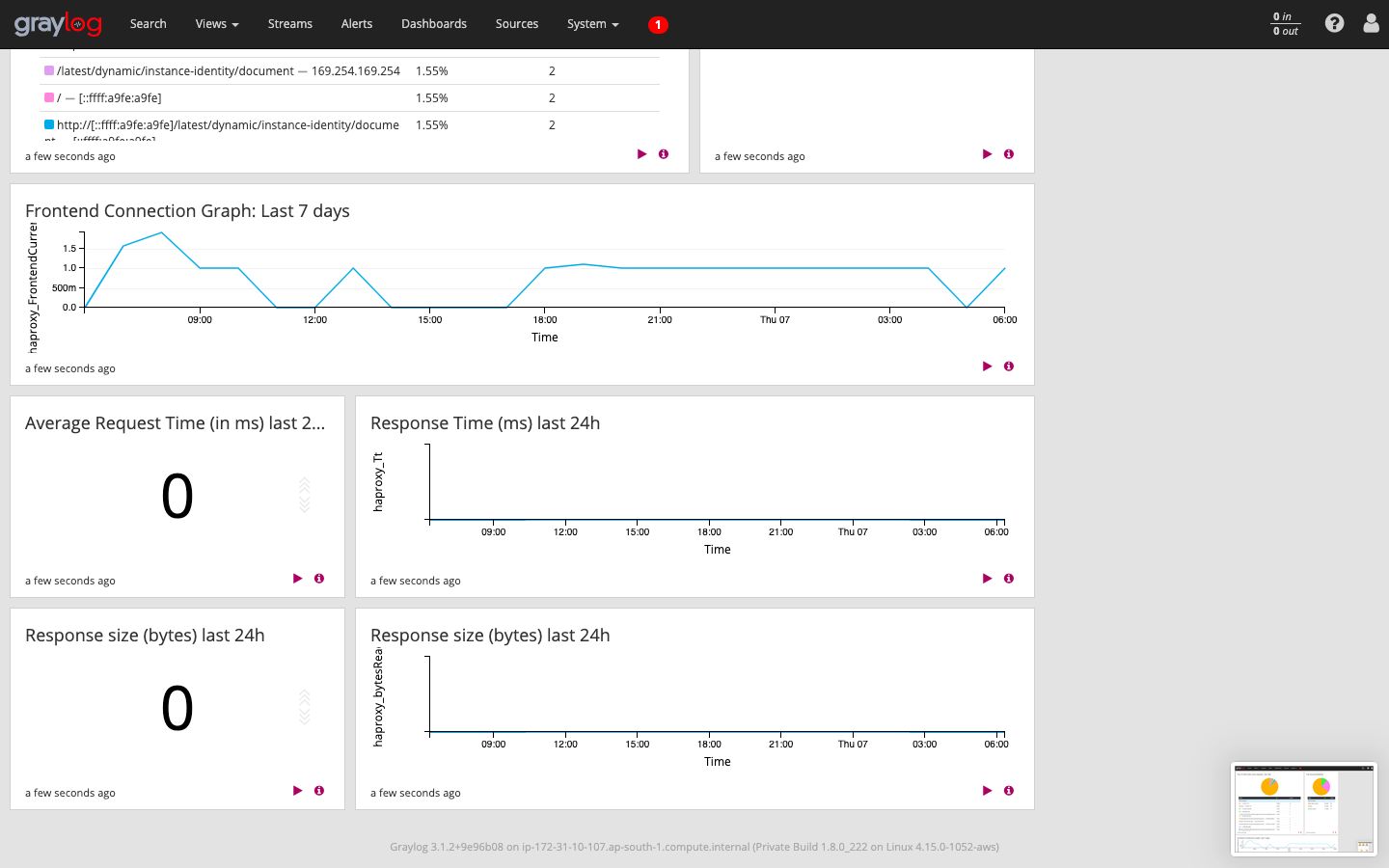The width and height of the screenshot is (1389, 868).
Task: Click blue swatch for http://[::ffff:a9fe:a9fe] row
Action: click(49, 124)
